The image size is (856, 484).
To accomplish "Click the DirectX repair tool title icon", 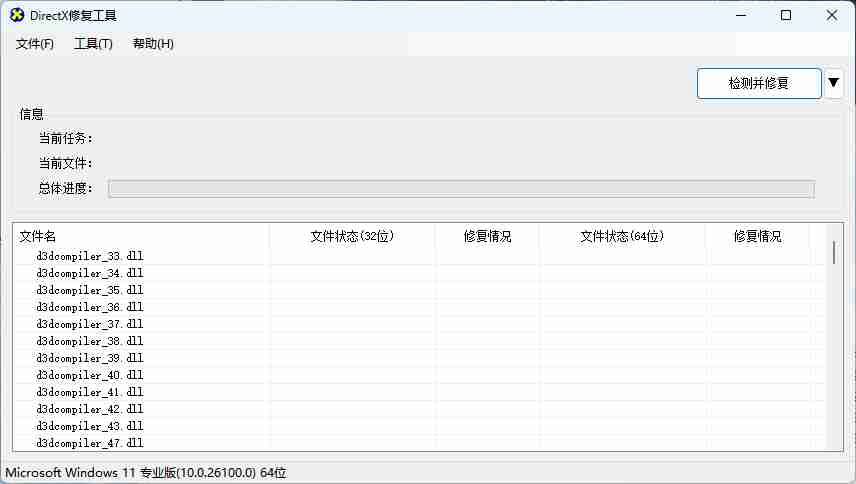I will pos(17,15).
